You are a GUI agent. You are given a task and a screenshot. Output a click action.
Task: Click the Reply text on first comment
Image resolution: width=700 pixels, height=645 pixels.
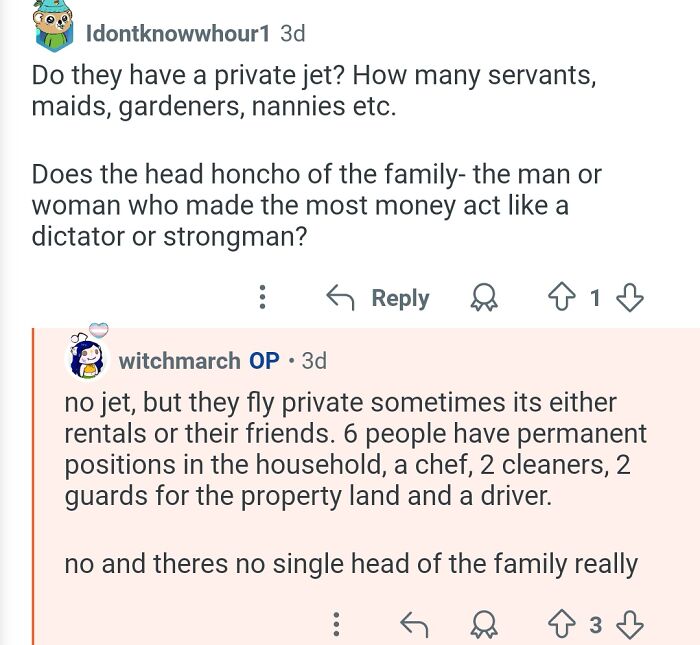click(x=400, y=298)
